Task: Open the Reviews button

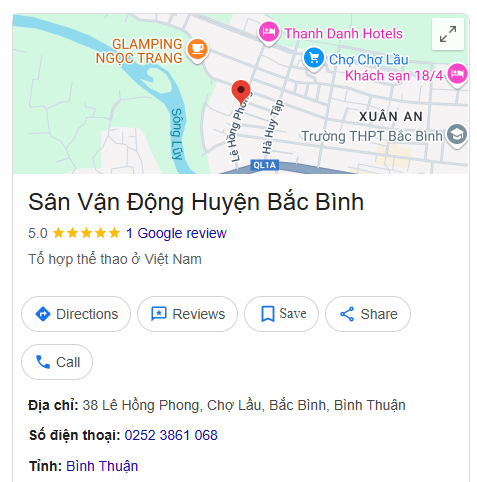Action: pyautogui.click(x=188, y=314)
